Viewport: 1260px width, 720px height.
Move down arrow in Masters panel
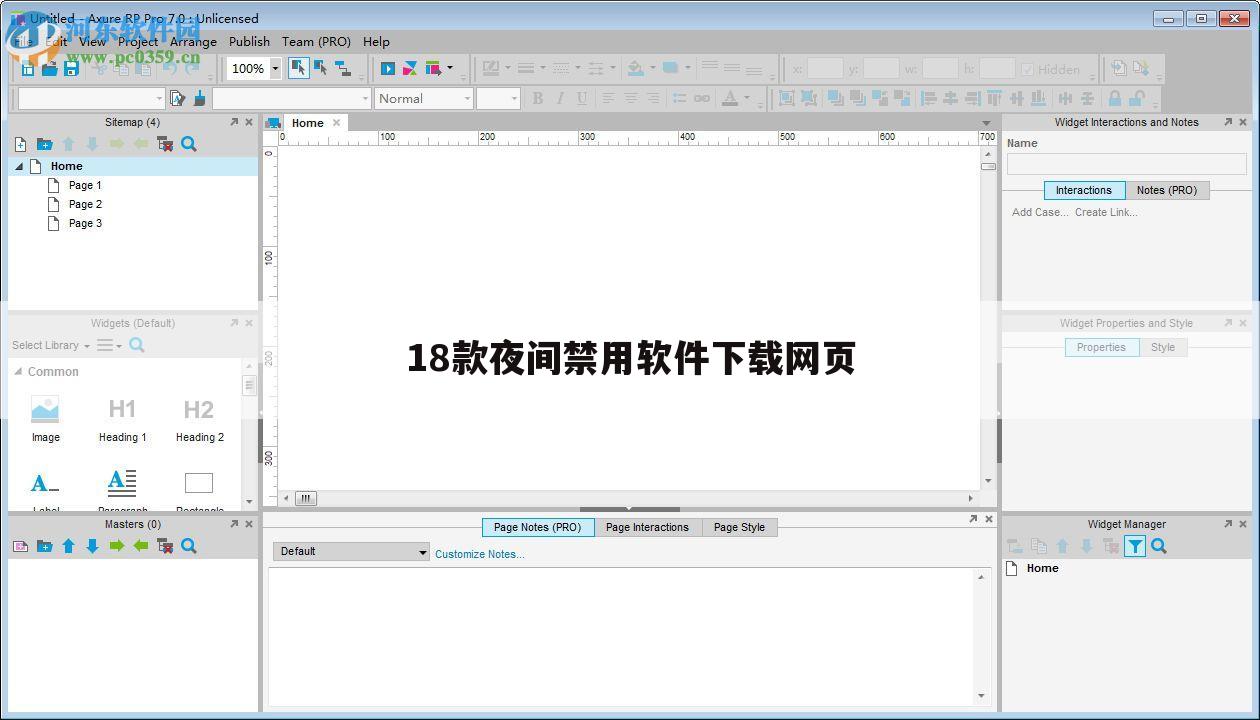92,546
